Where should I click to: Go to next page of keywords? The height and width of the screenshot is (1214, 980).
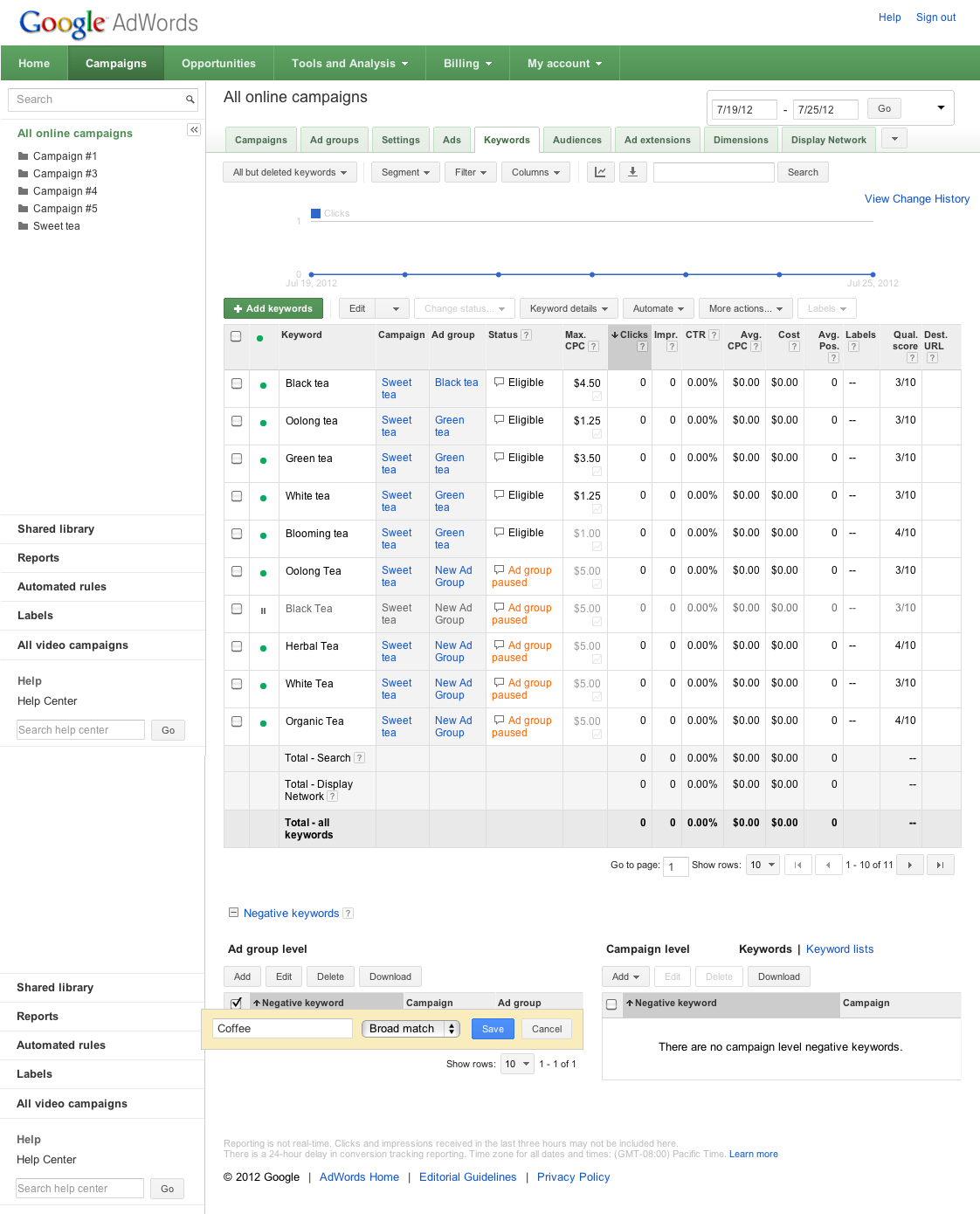[910, 866]
